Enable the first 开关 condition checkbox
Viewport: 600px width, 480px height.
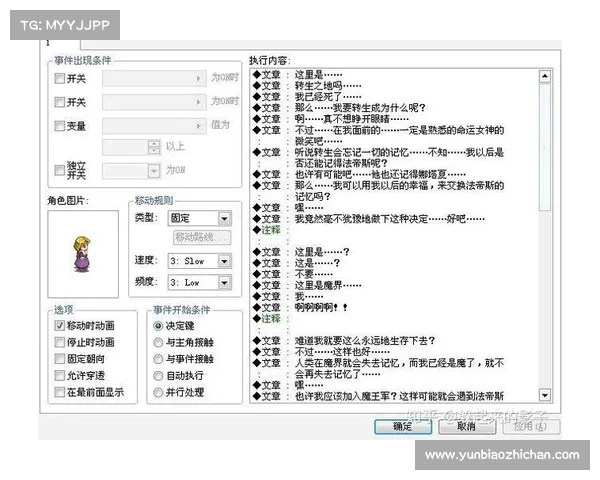click(59, 77)
